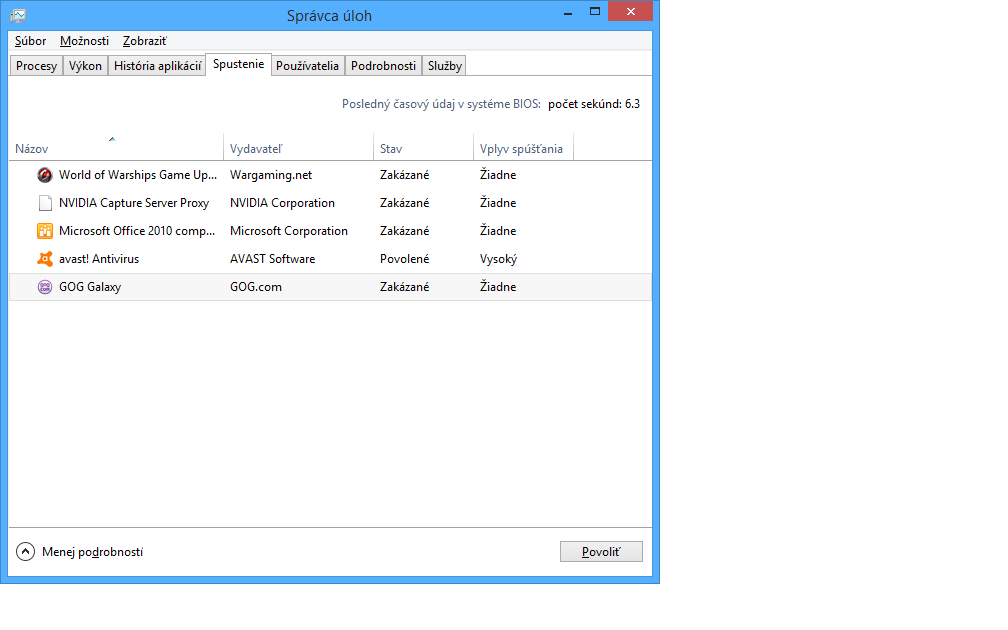Collapse view with Menej podrobností arrow
1008x630 pixels.
25,552
